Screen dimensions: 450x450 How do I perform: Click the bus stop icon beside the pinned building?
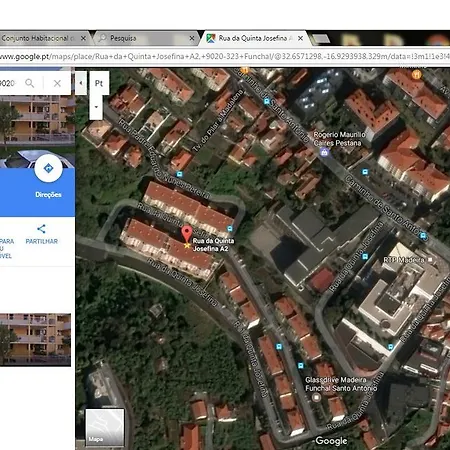230,229
